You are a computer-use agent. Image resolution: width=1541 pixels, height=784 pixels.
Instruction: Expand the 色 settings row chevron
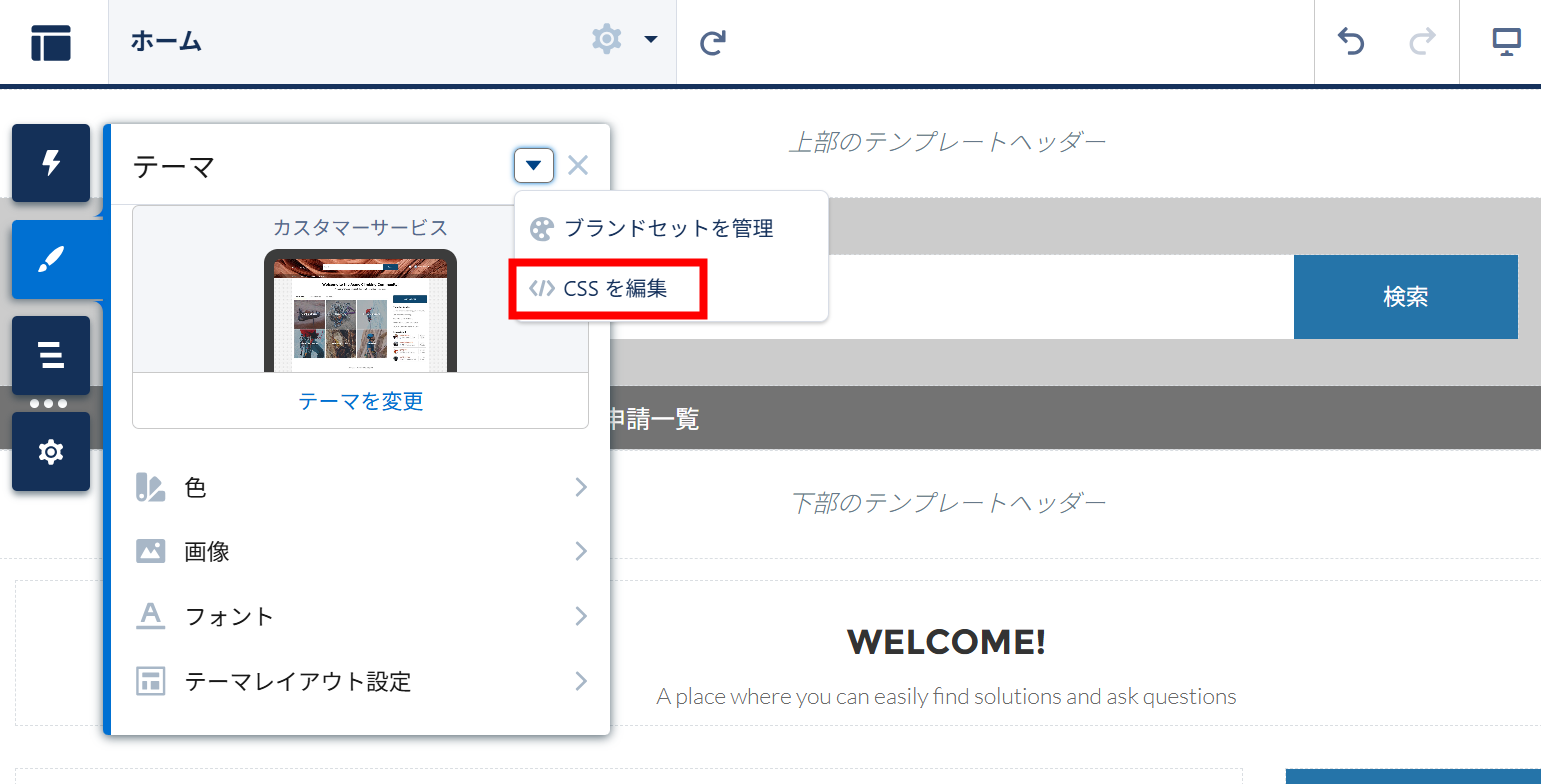coord(580,487)
